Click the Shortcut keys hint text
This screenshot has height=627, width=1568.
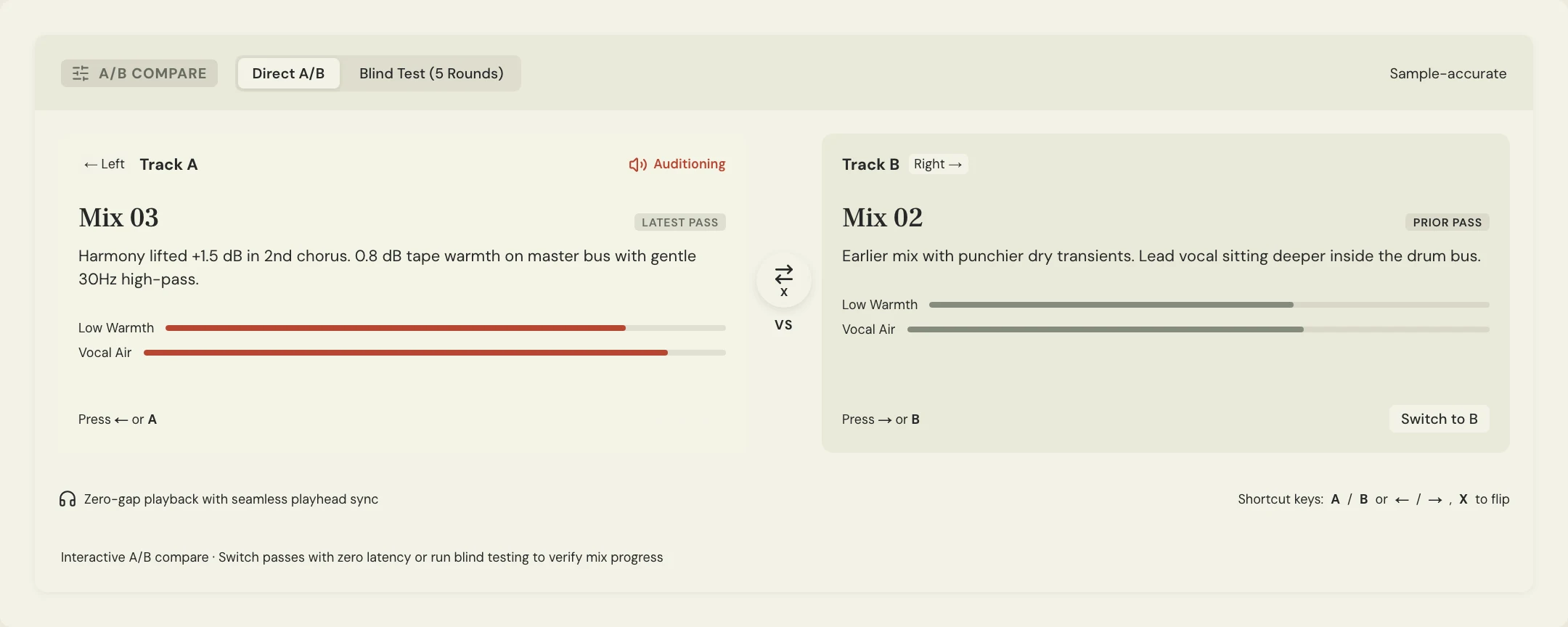tap(1373, 499)
